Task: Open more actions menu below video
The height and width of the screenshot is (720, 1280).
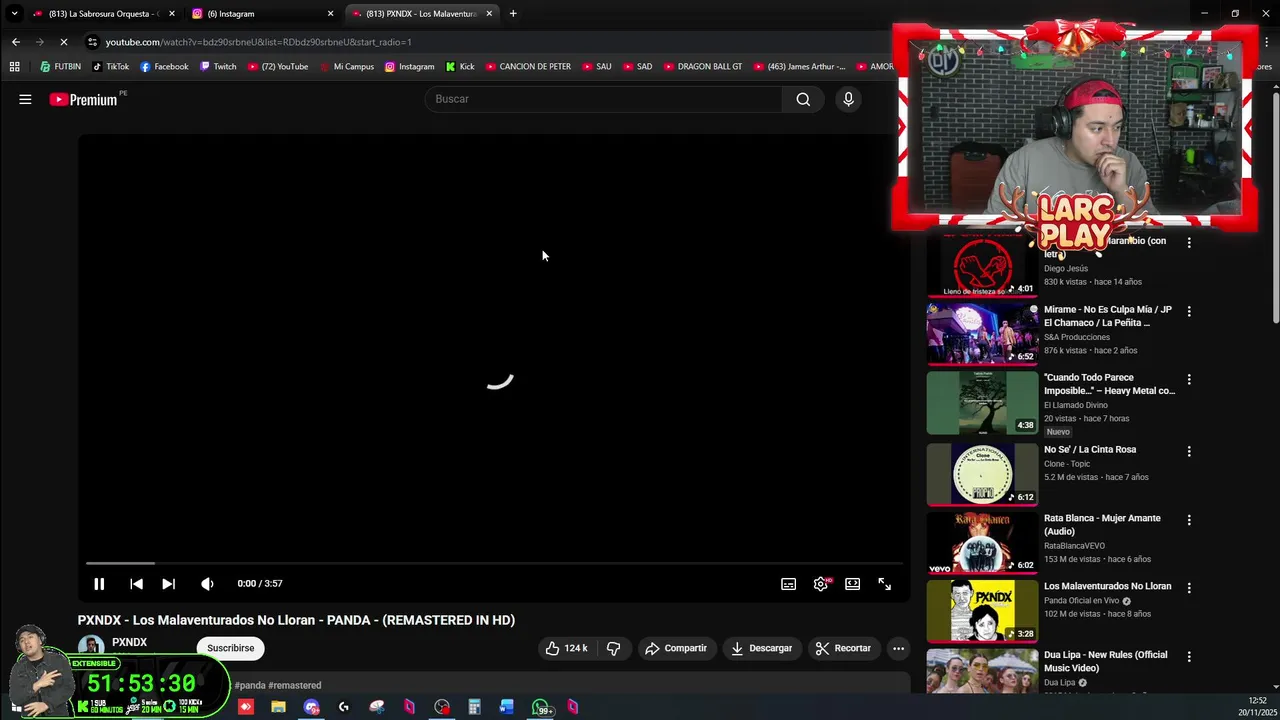Action: coord(898,648)
